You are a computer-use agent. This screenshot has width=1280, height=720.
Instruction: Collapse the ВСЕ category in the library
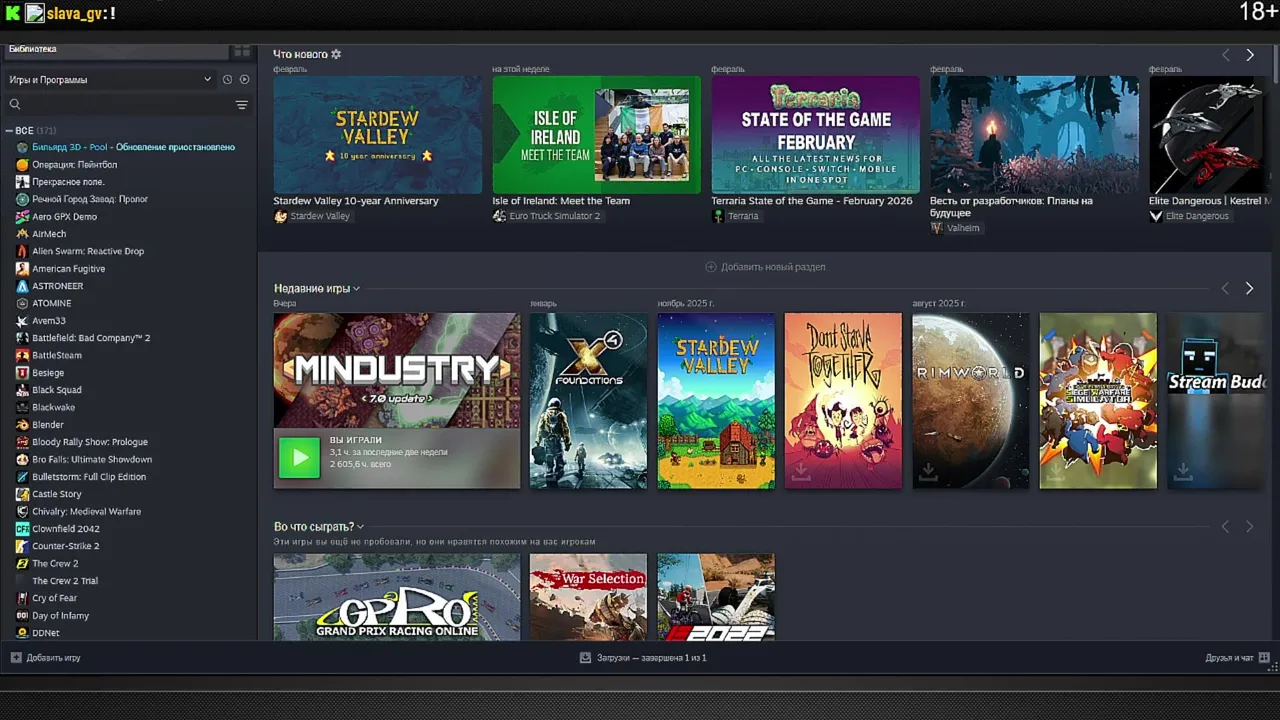pyautogui.click(x=9, y=131)
